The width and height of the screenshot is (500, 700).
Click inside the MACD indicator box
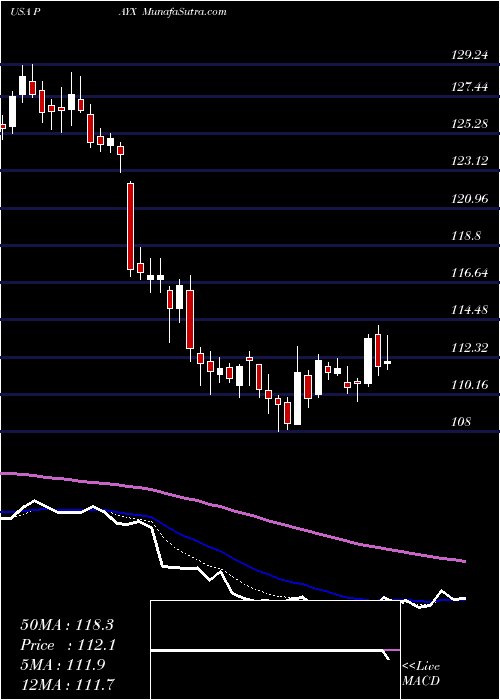(x=275, y=650)
